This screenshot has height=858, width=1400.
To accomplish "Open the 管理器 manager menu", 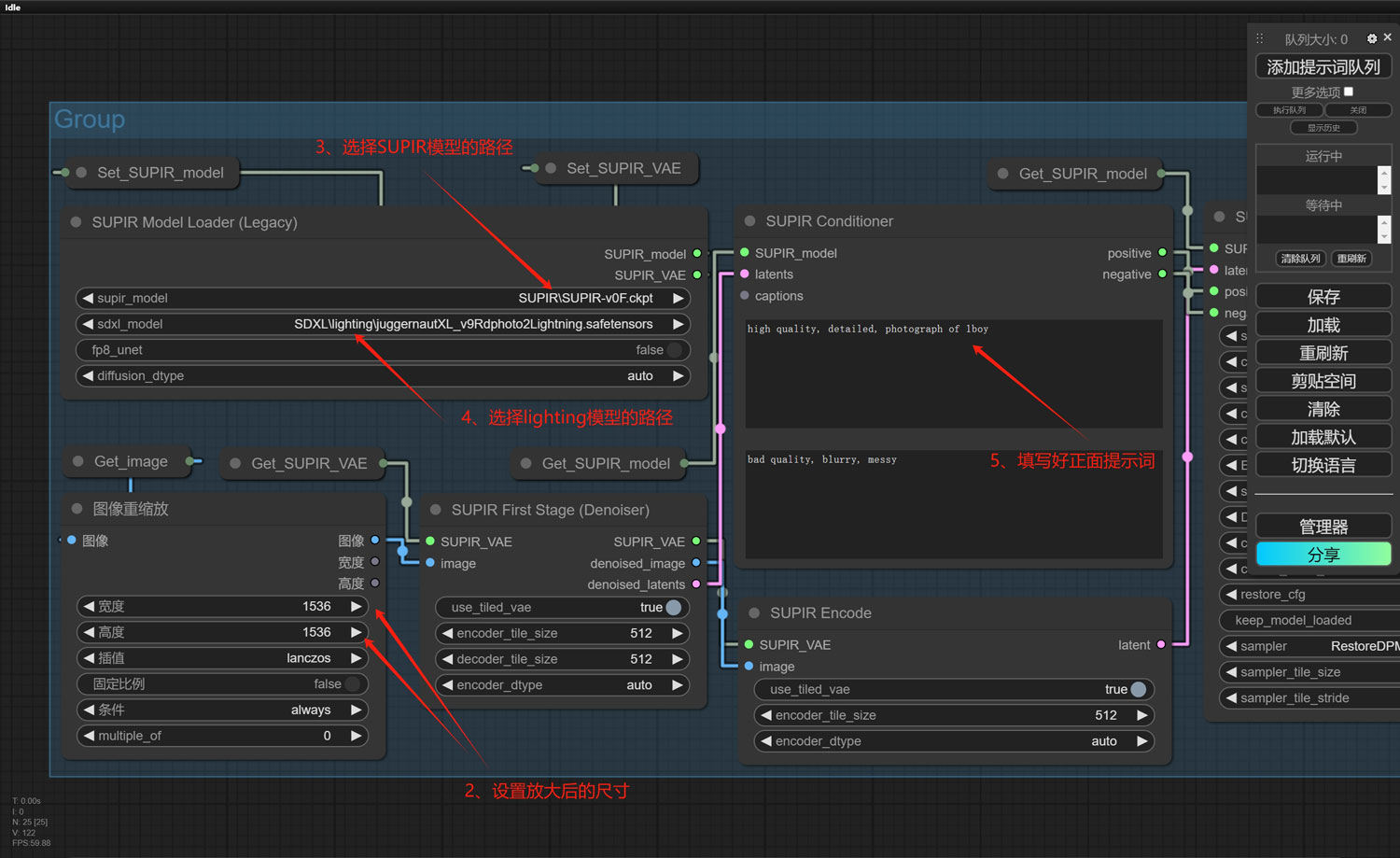I will [1323, 527].
